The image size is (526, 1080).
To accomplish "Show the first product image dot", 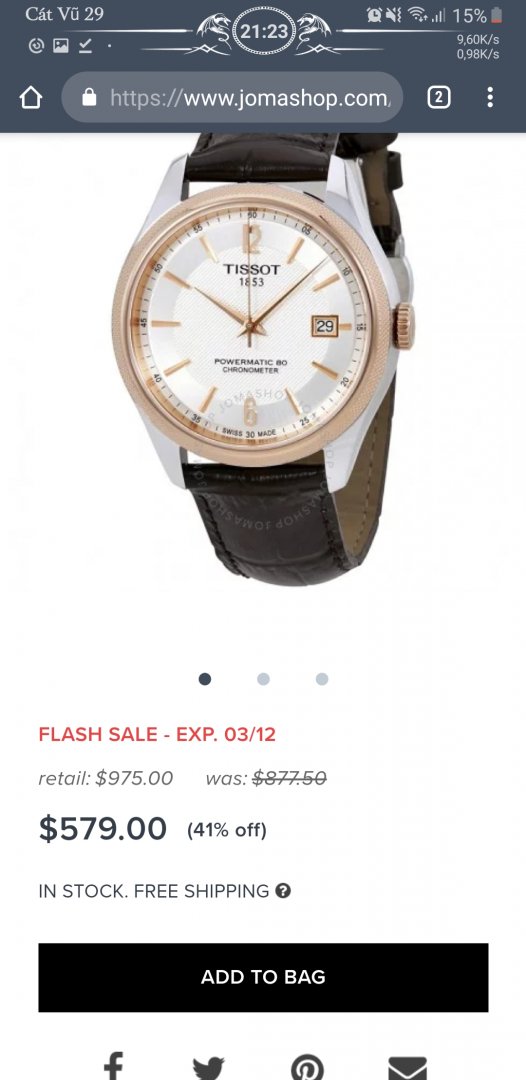I will coord(204,678).
